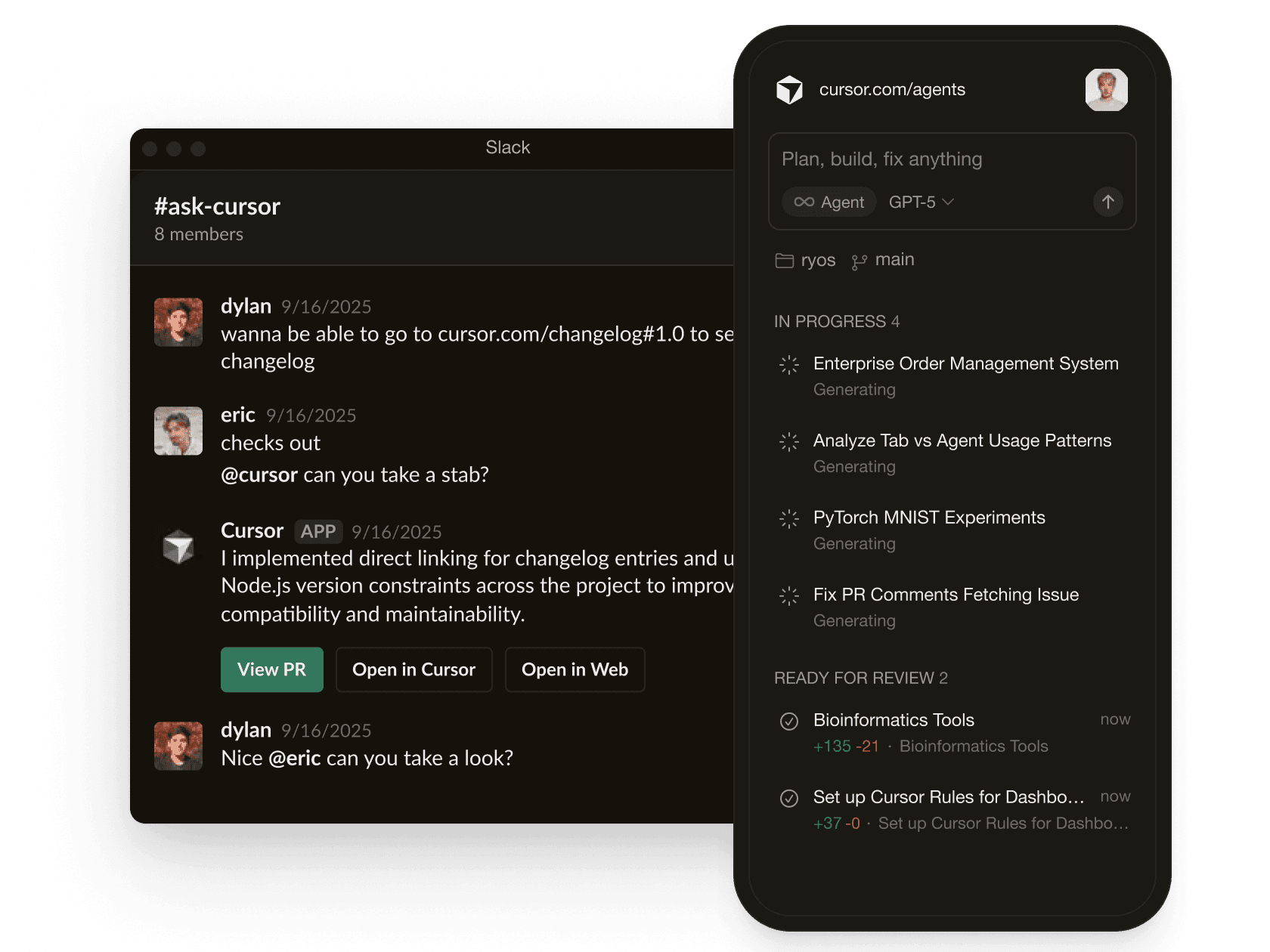Click the +135 -21 diff stats

846,746
